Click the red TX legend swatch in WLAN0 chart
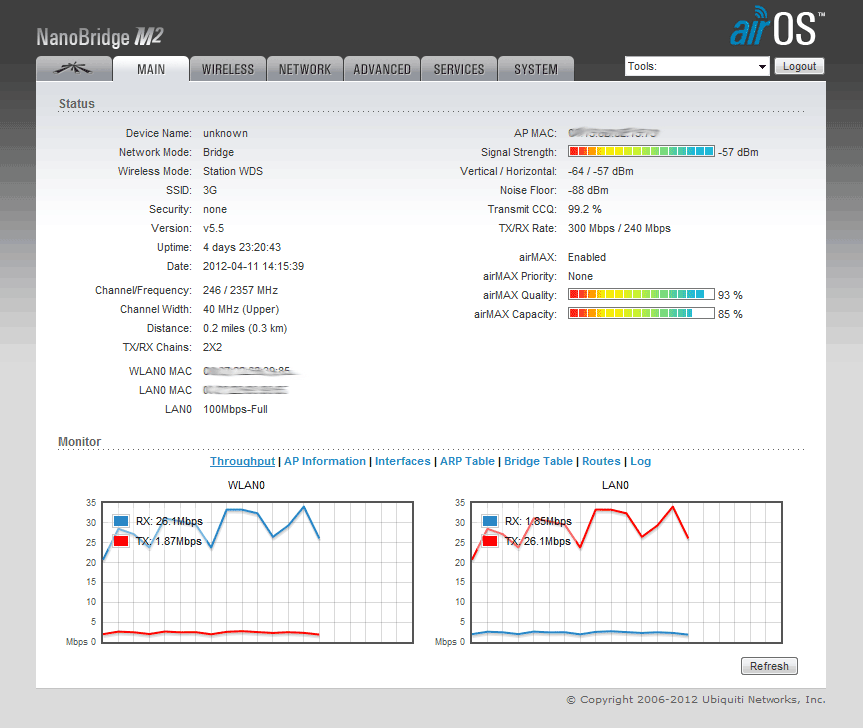 point(121,541)
